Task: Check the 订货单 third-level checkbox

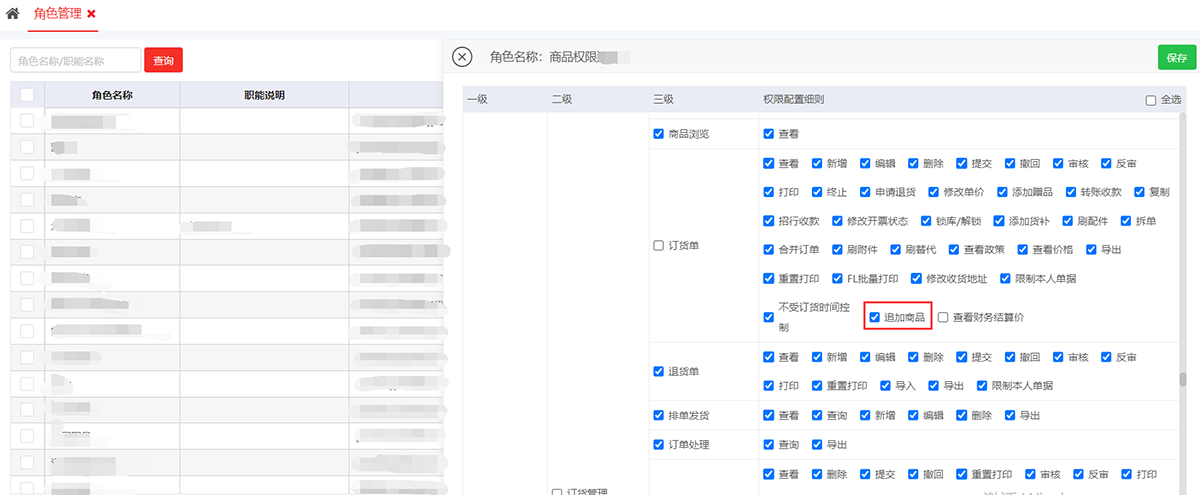Action: point(658,245)
